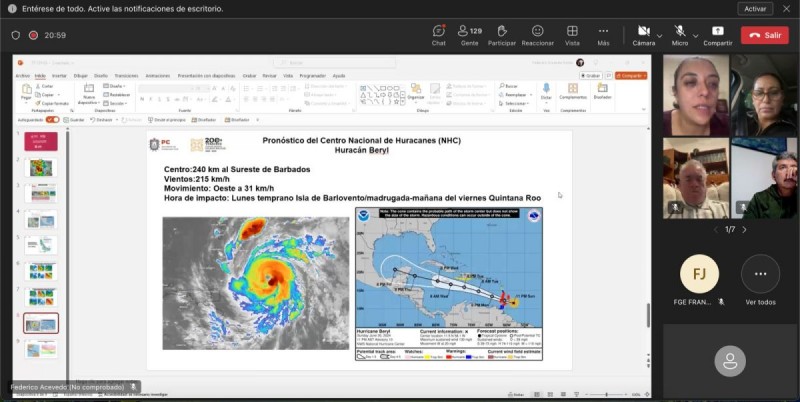This screenshot has height=402, width=800.
Task: Switch to slide sorter view icon
Action: pyautogui.click(x=551, y=394)
